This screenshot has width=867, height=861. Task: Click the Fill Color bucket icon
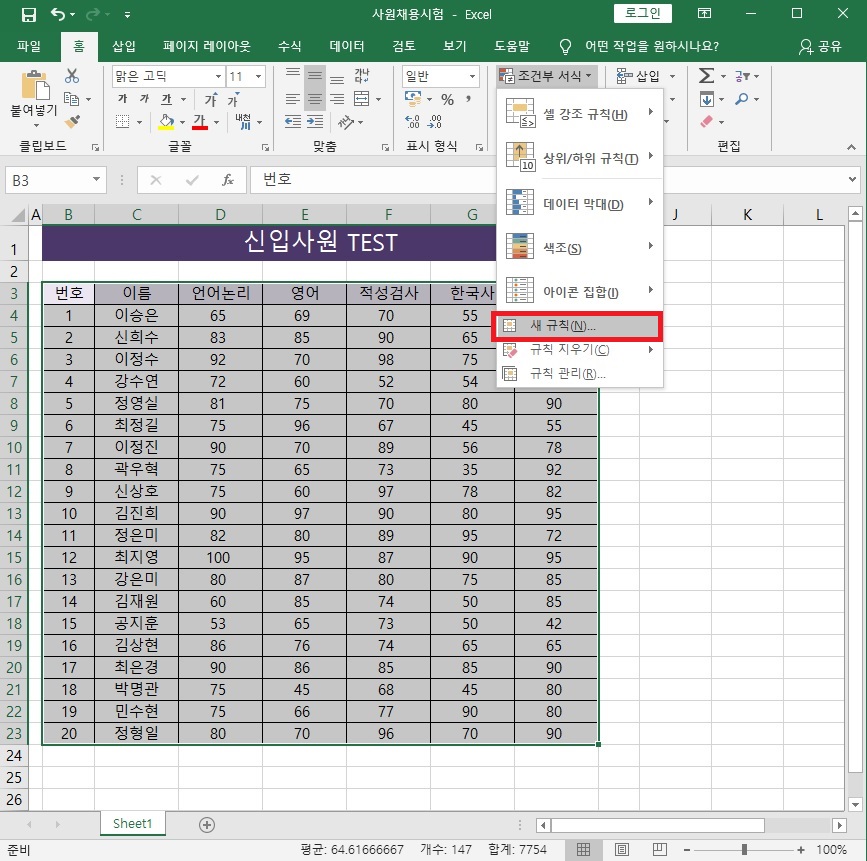166,122
